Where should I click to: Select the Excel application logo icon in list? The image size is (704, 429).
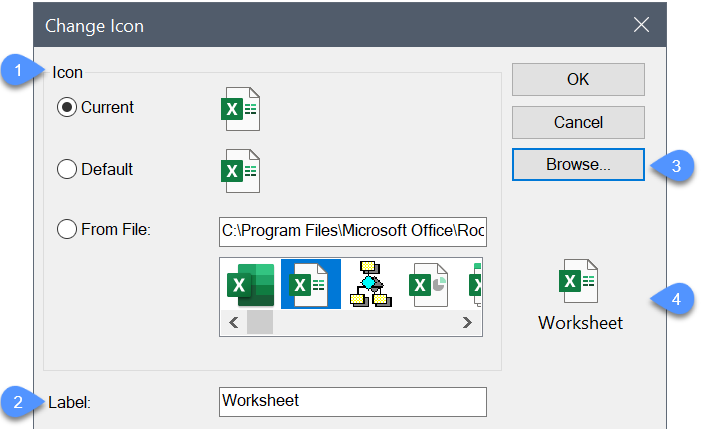tap(250, 284)
